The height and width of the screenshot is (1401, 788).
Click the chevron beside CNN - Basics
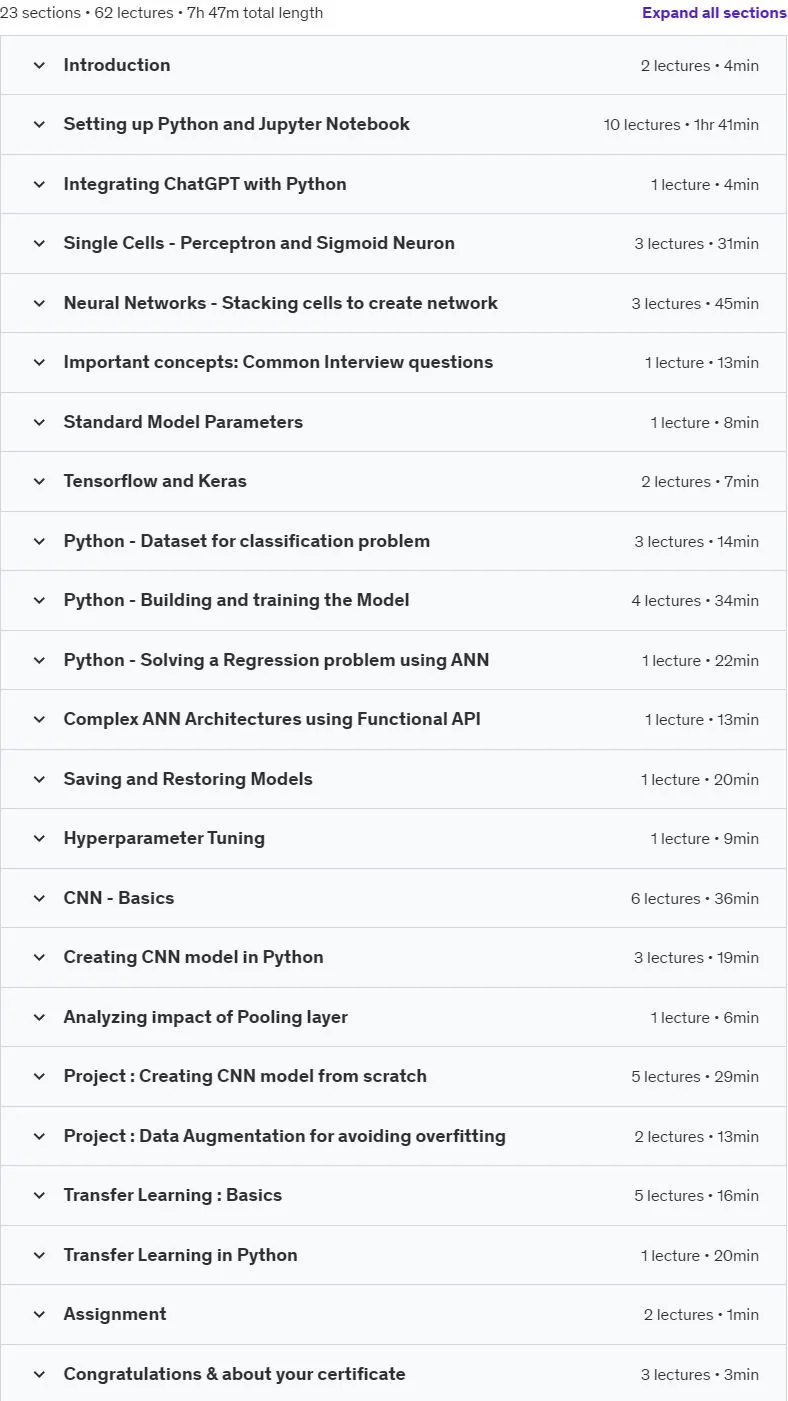click(40, 898)
